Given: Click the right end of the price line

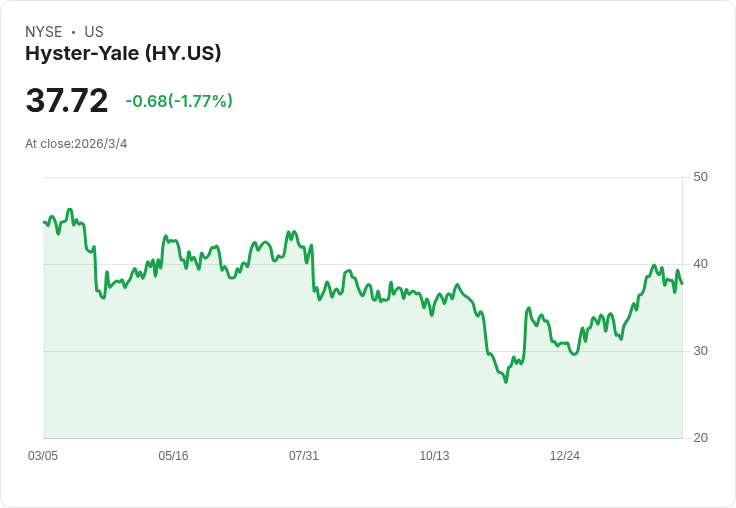Looking at the screenshot, I should click(x=682, y=283).
